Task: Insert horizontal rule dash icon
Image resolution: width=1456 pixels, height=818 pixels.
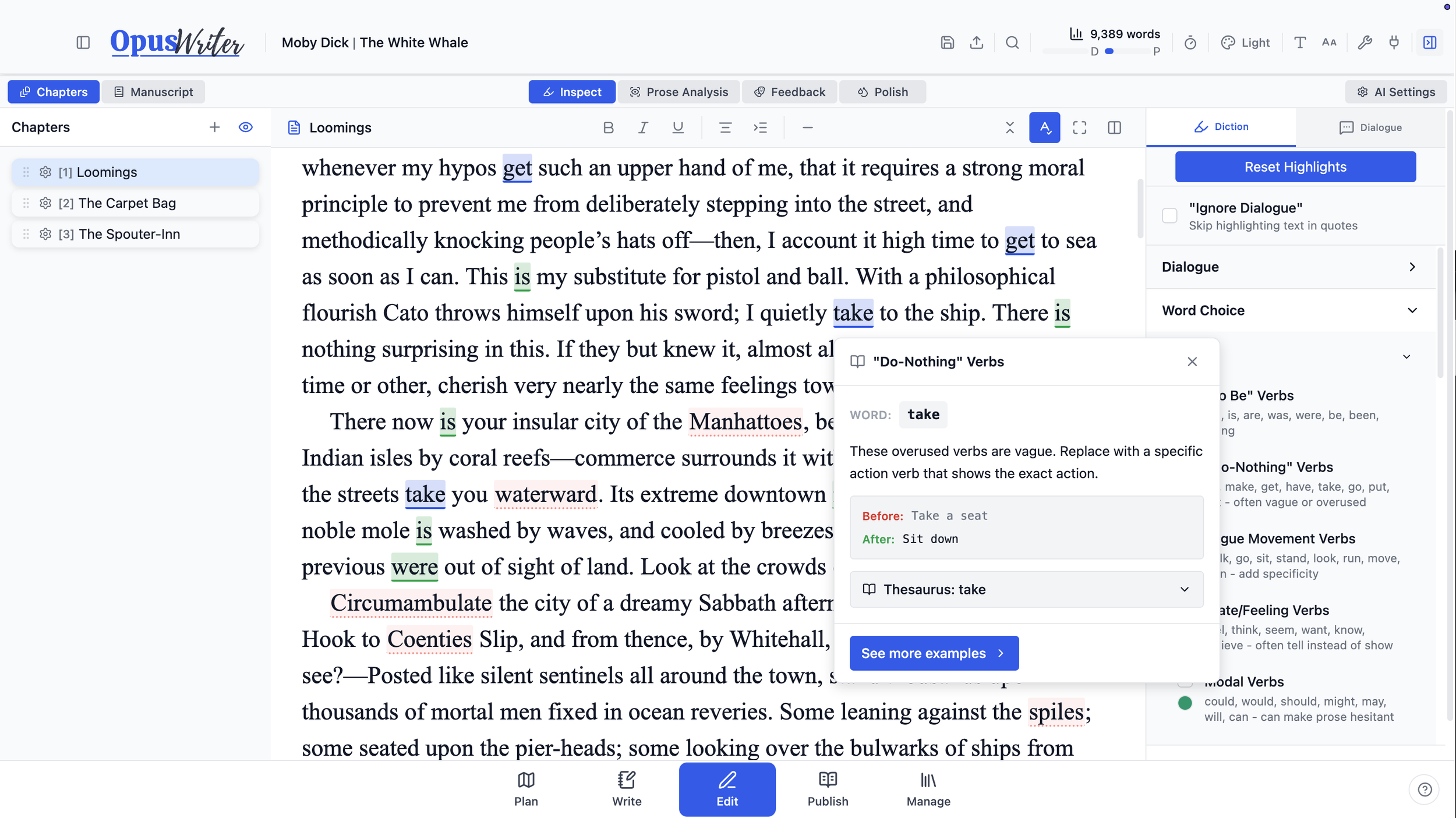Action: point(807,128)
